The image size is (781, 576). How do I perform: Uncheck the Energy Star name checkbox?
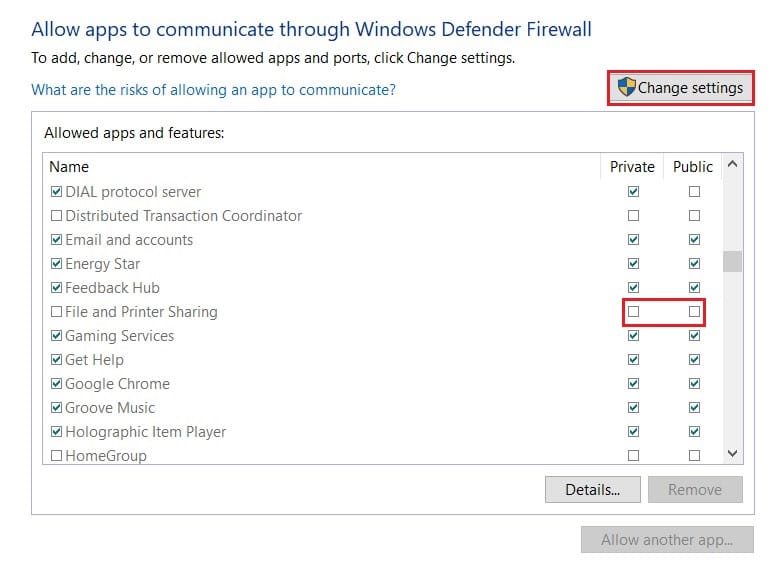(56, 264)
